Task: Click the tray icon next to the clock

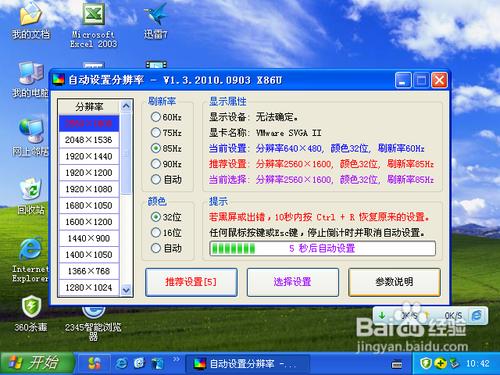Action: (454, 363)
